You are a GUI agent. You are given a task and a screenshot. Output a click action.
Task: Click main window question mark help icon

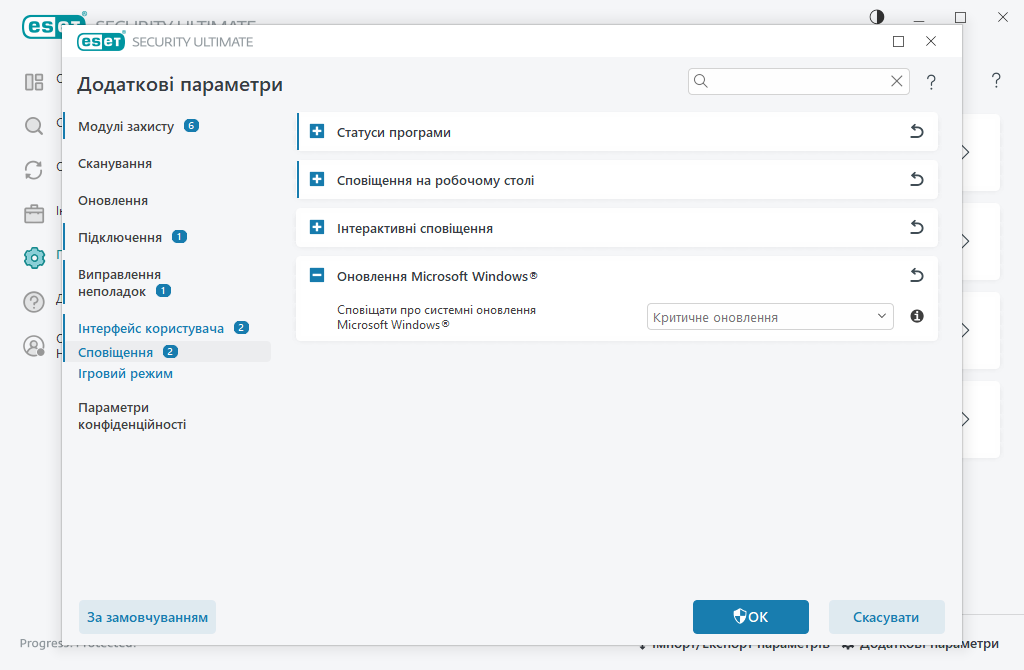pos(996,80)
